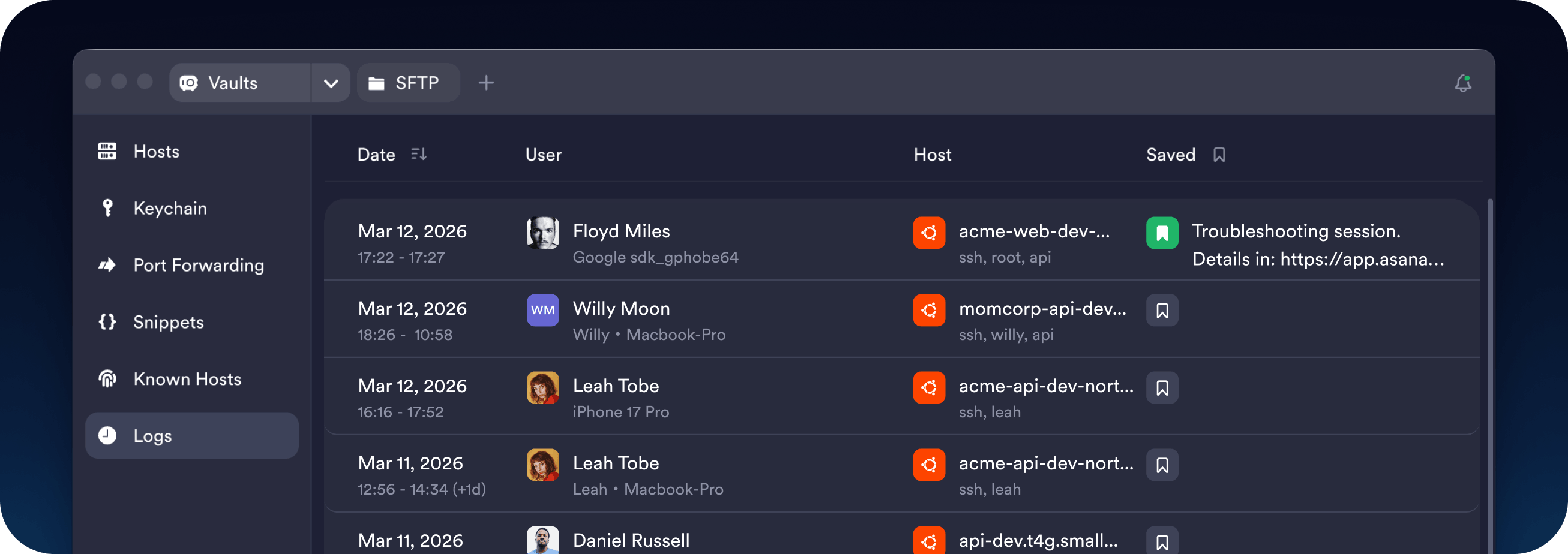The image size is (1568, 554).
Task: Add a new tab with plus button
Action: pyautogui.click(x=485, y=83)
